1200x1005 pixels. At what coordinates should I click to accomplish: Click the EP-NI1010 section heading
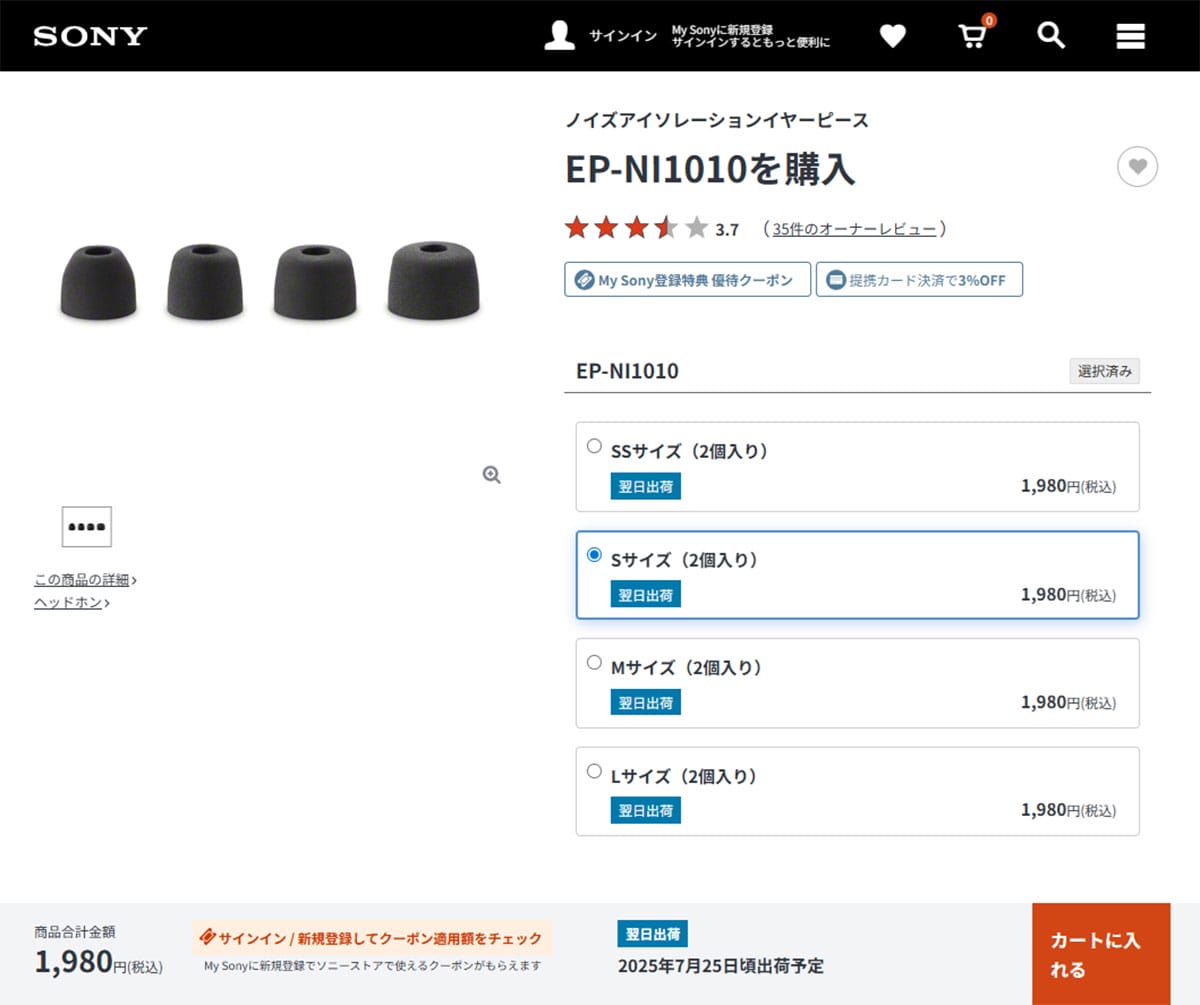pos(628,371)
